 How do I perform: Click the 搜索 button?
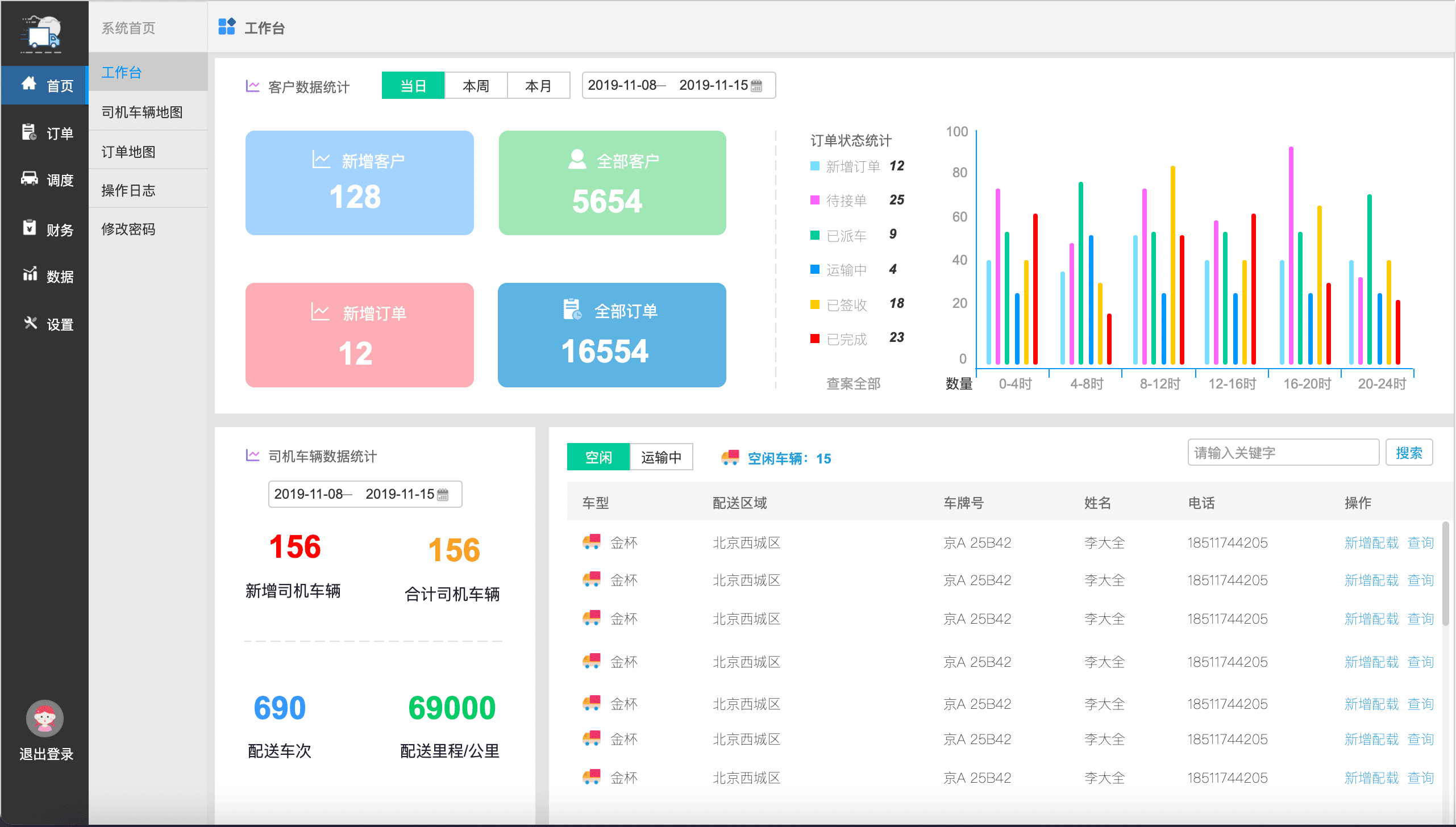point(1408,453)
